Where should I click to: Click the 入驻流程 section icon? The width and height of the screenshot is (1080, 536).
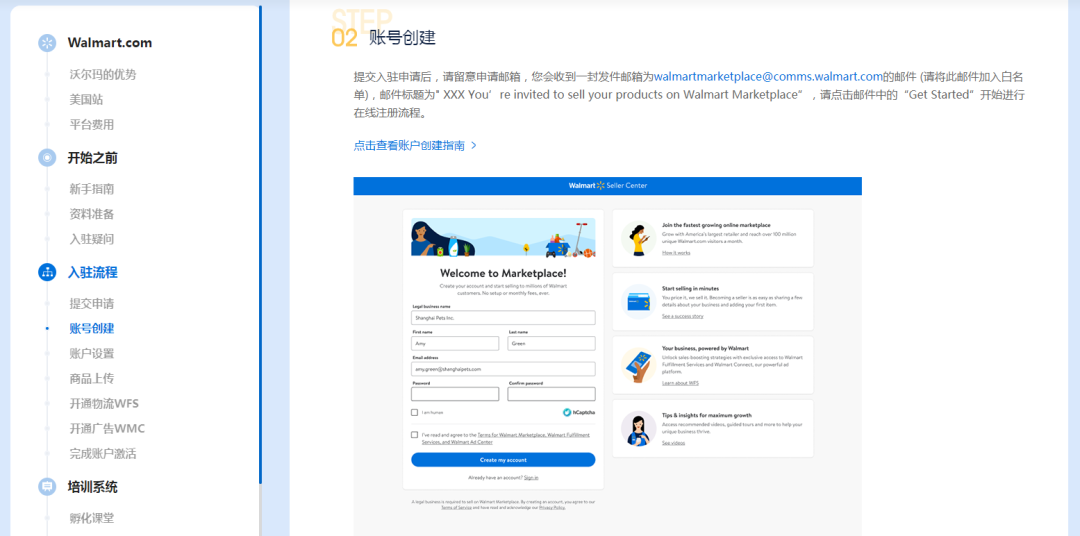click(x=47, y=272)
